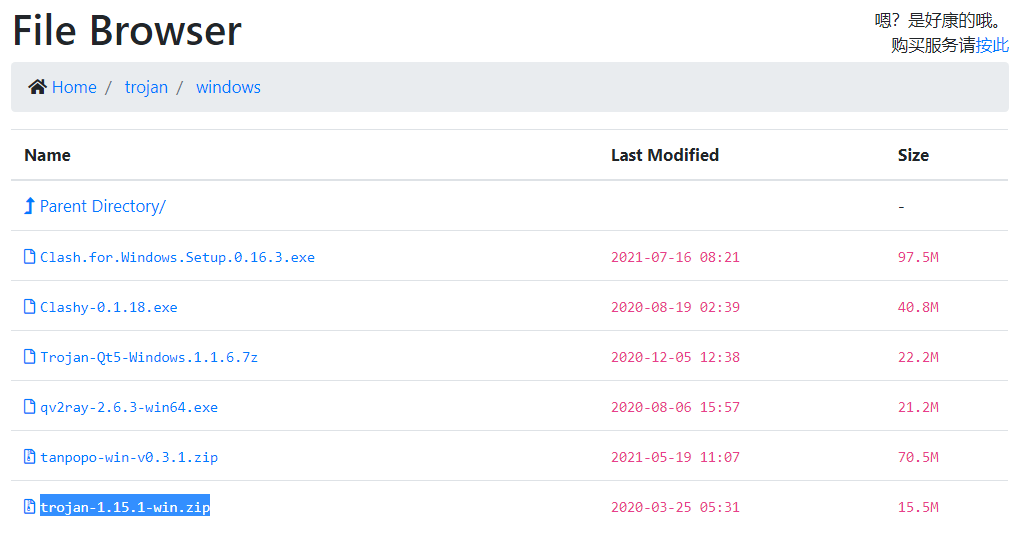
Task: Click the Home house icon in breadcrumb
Action: coord(37,87)
